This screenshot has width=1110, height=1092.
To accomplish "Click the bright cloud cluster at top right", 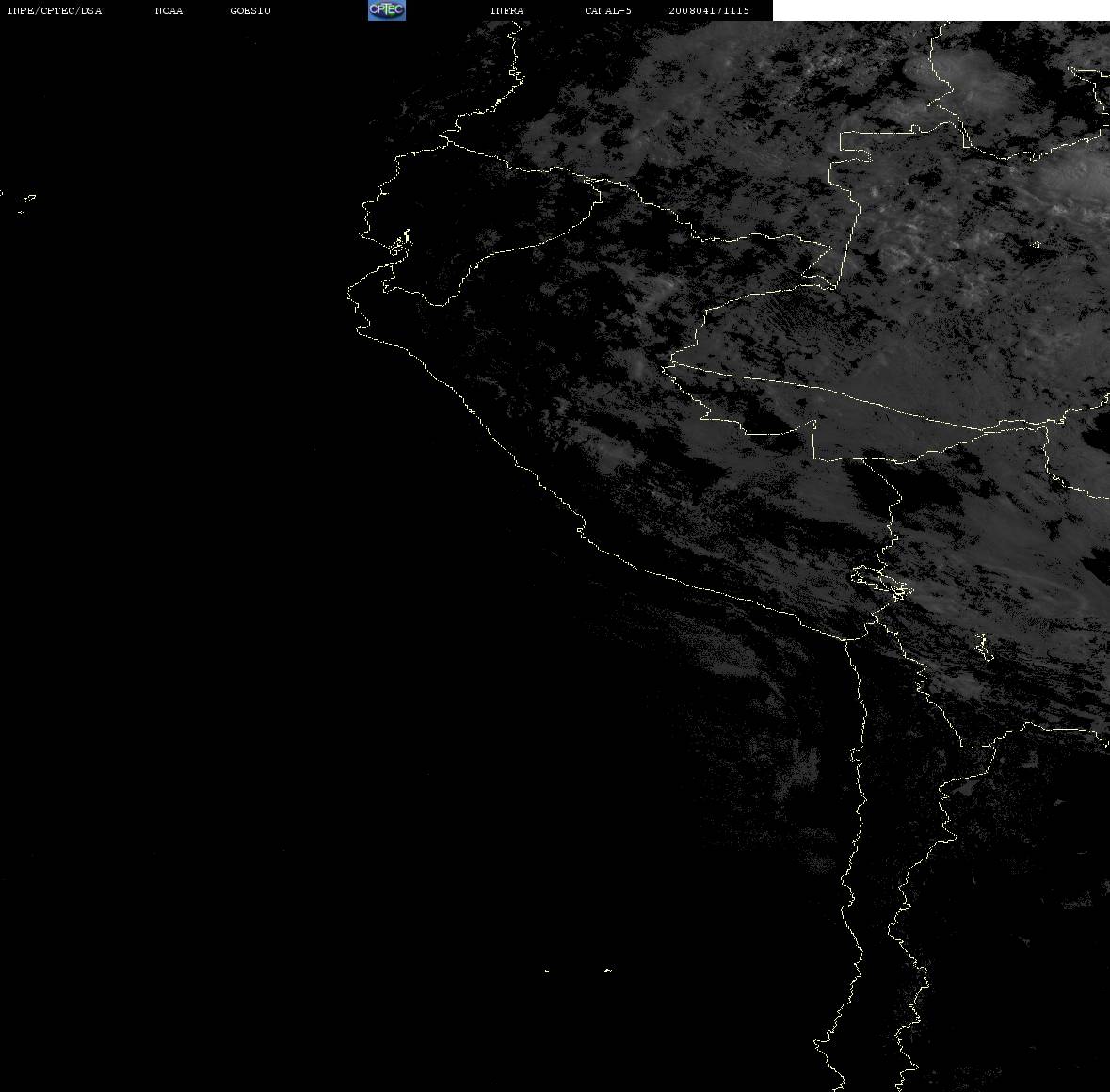I will pyautogui.click(x=949, y=85).
